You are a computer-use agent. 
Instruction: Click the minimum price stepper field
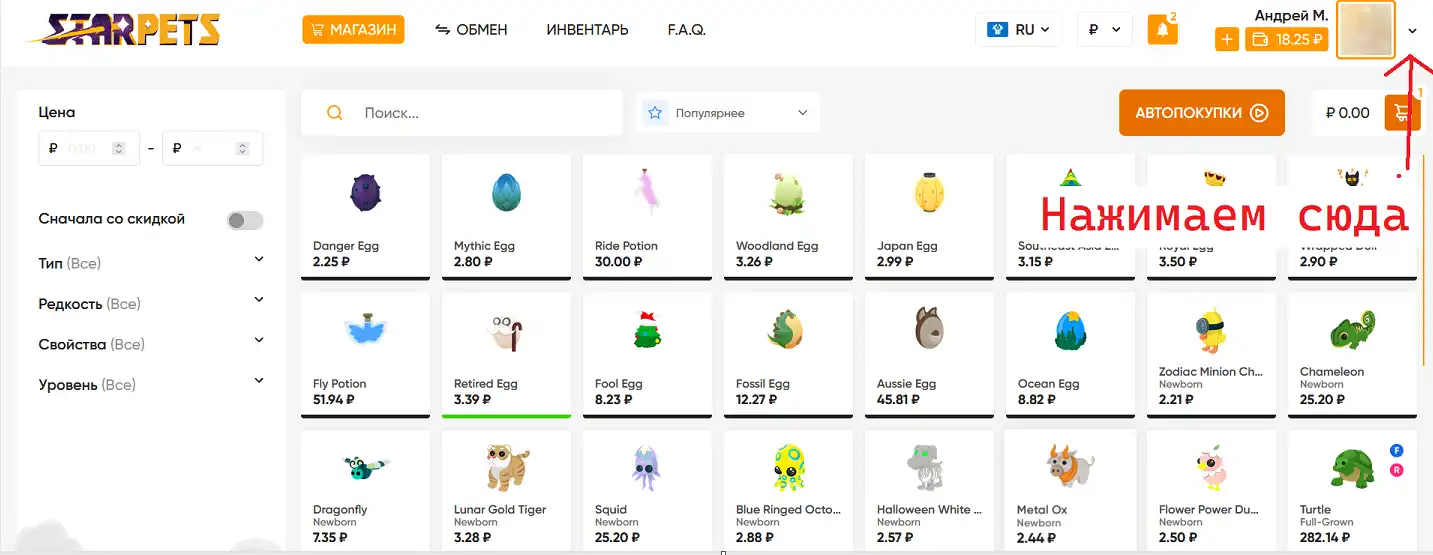[x=89, y=148]
